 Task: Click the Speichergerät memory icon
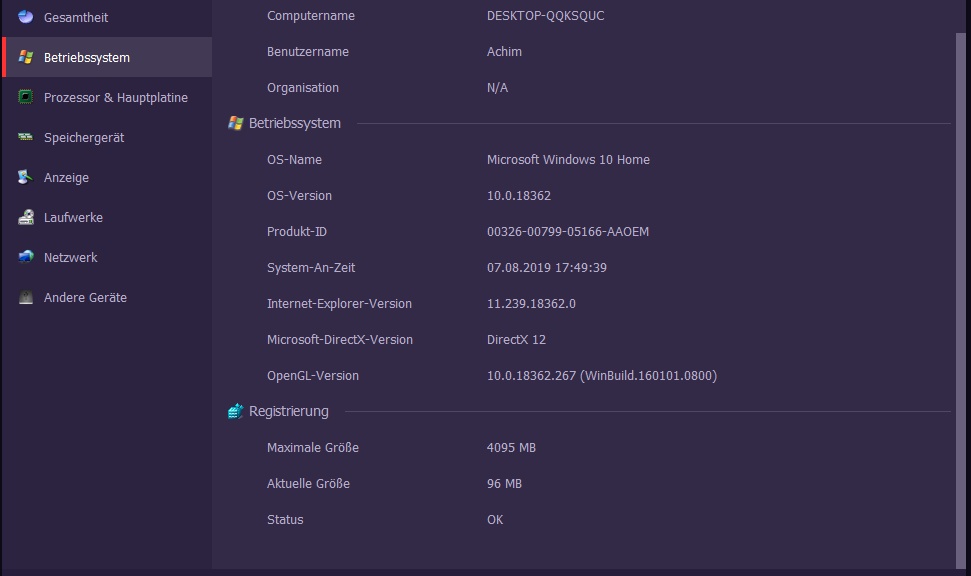click(x=25, y=137)
